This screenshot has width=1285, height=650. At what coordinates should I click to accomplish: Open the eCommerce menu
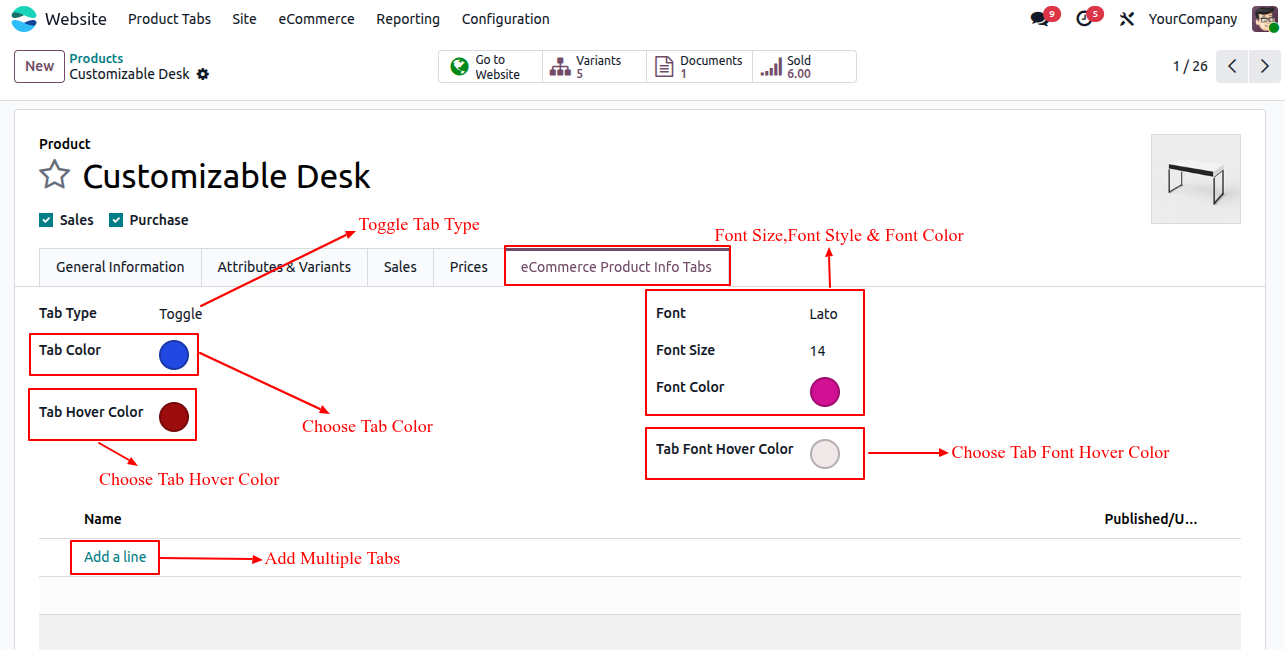[316, 19]
